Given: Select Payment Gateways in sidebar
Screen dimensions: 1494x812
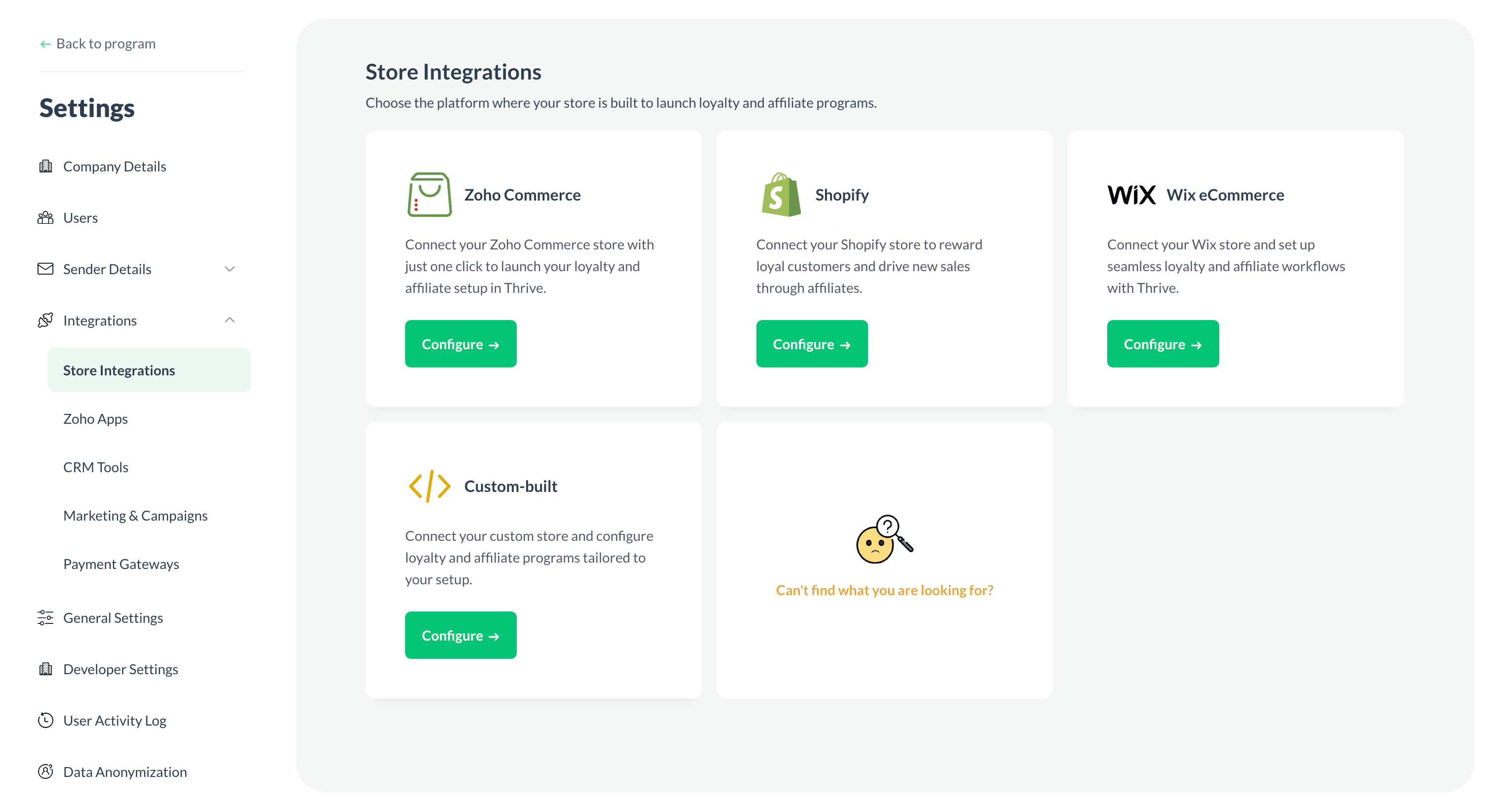Looking at the screenshot, I should [x=121, y=564].
